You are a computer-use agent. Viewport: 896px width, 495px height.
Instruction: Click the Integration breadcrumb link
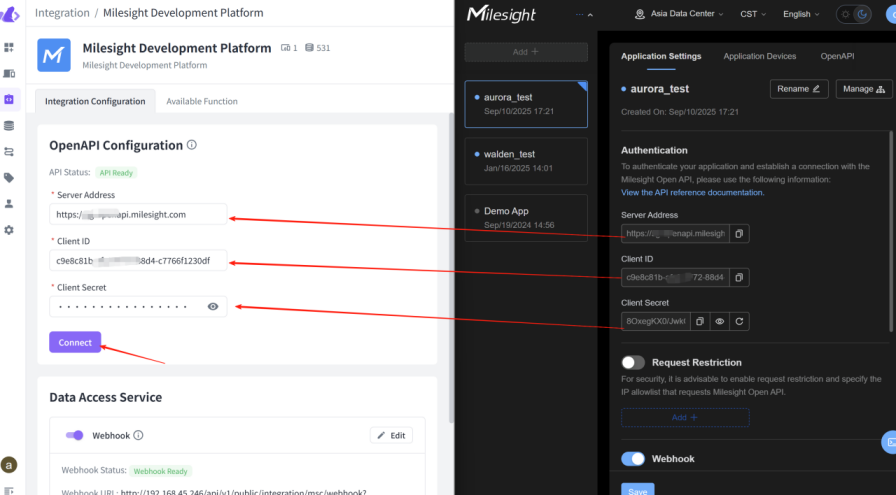coord(62,13)
